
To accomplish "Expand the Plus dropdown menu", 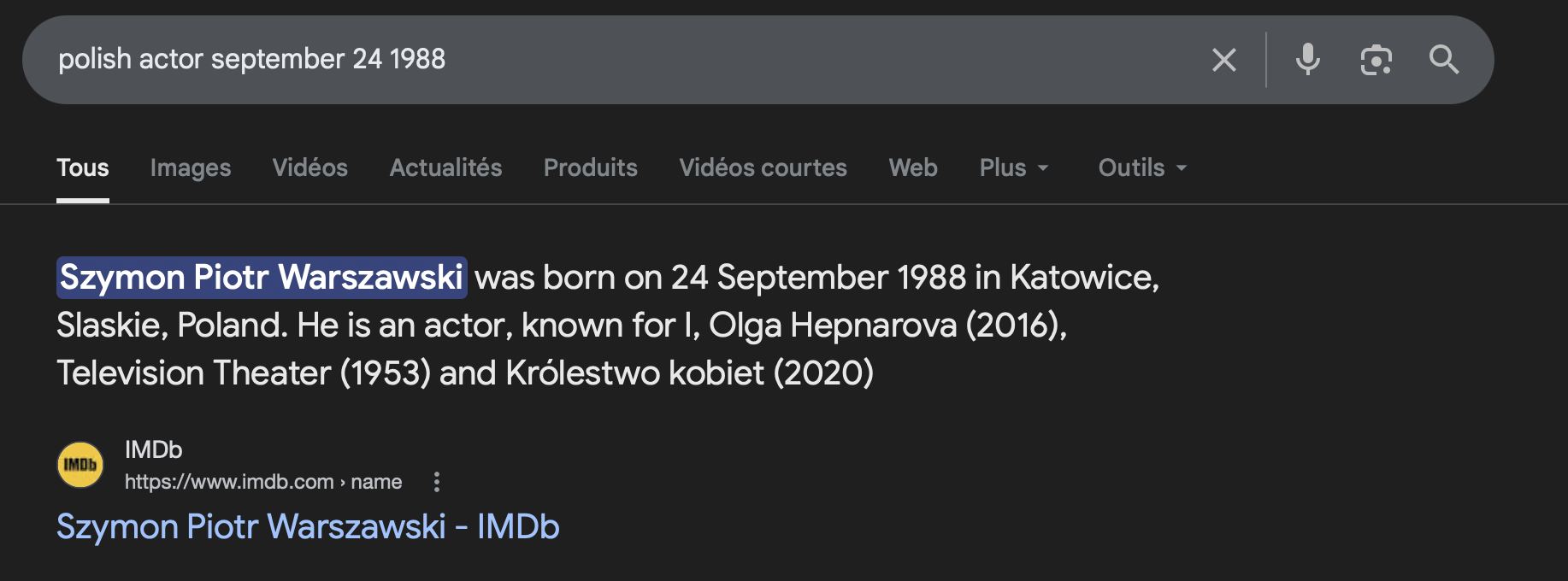I will (1014, 167).
